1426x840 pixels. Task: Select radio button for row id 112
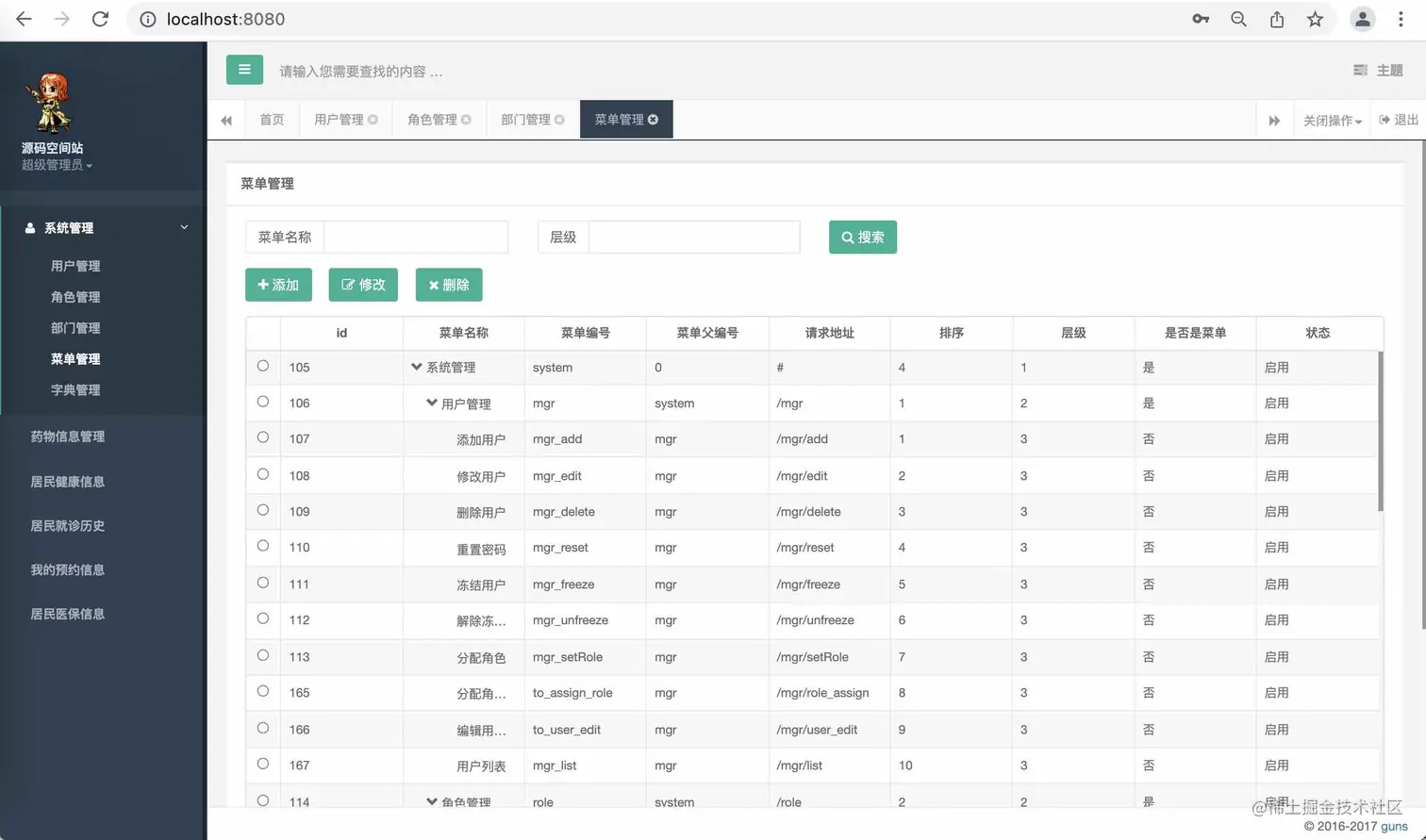263,618
